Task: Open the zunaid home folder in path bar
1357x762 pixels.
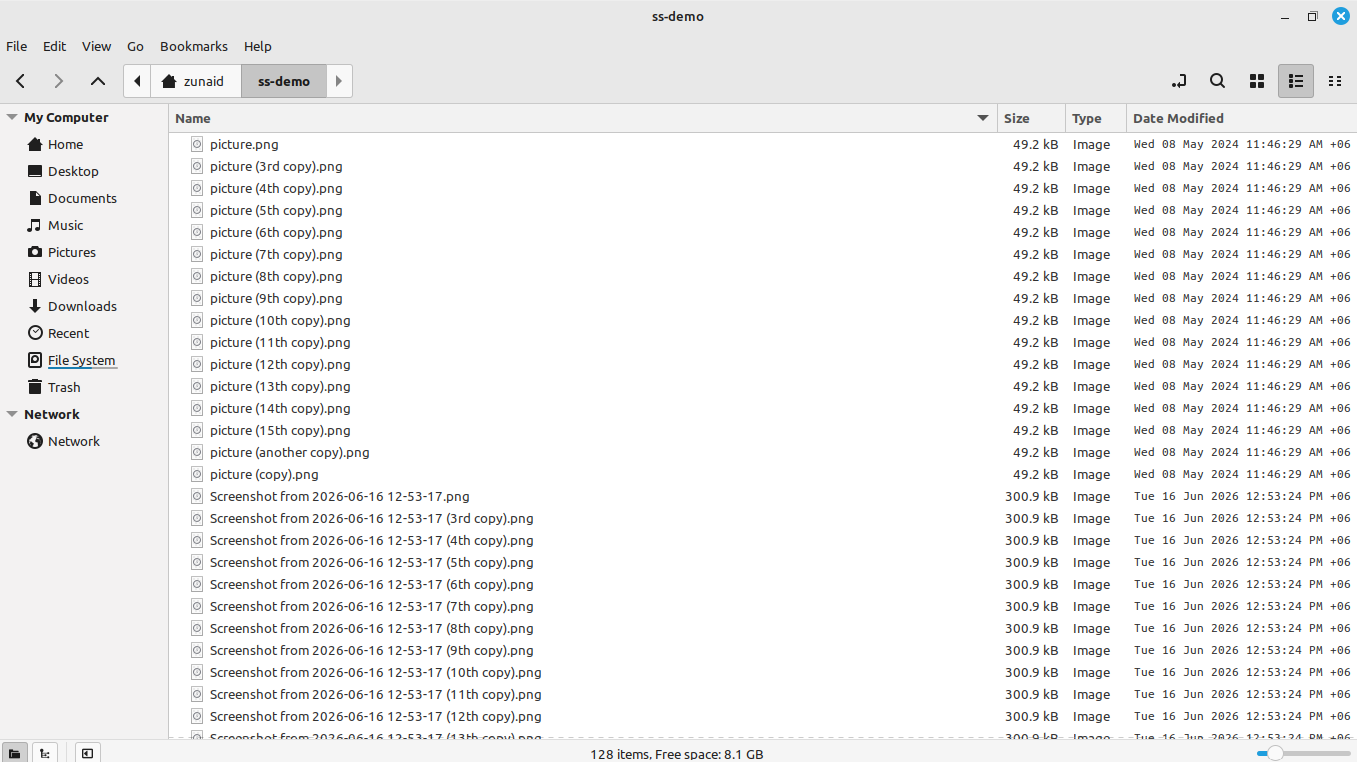Action: click(x=195, y=81)
